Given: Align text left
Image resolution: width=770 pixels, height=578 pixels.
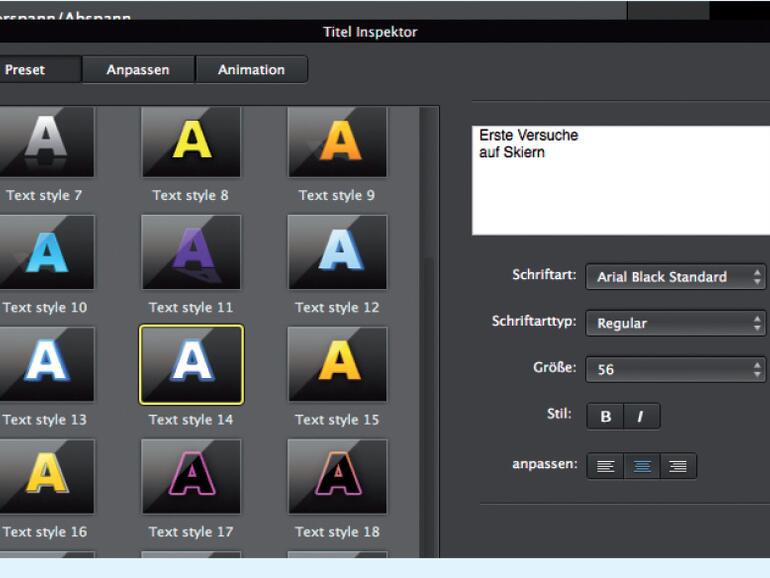Looking at the screenshot, I should pos(605,466).
